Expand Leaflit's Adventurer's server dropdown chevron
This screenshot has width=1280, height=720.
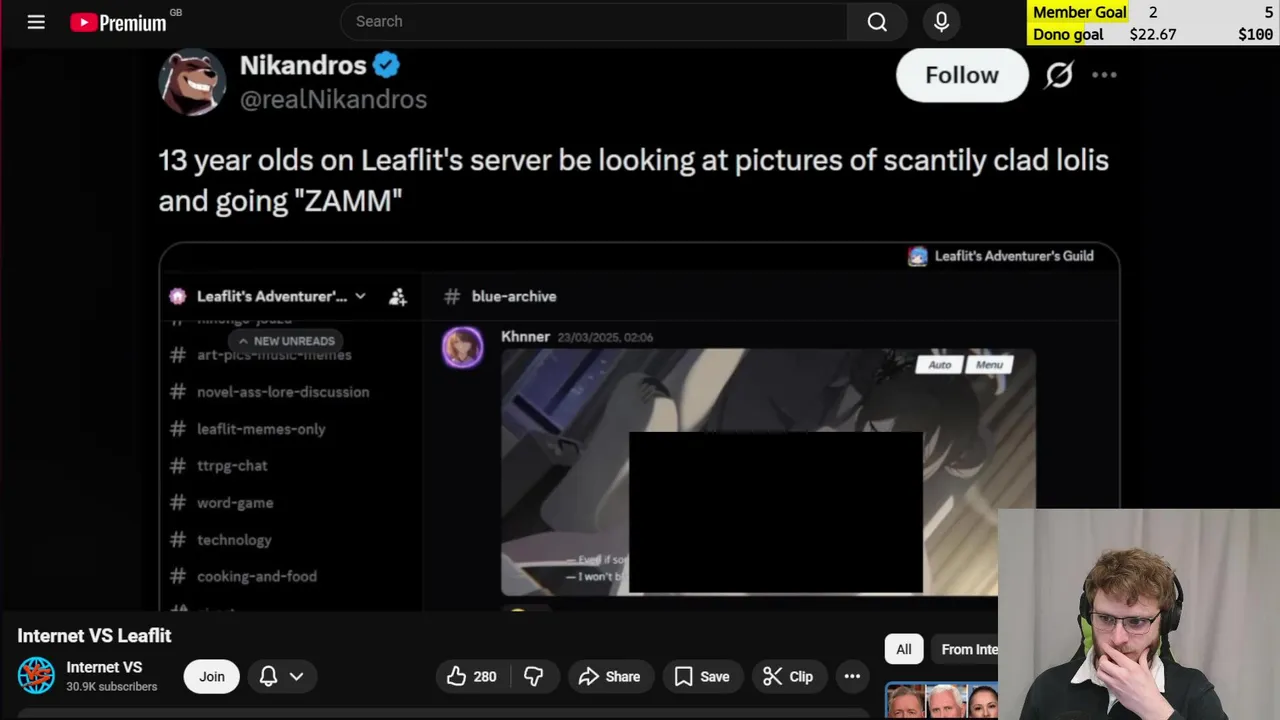(360, 296)
